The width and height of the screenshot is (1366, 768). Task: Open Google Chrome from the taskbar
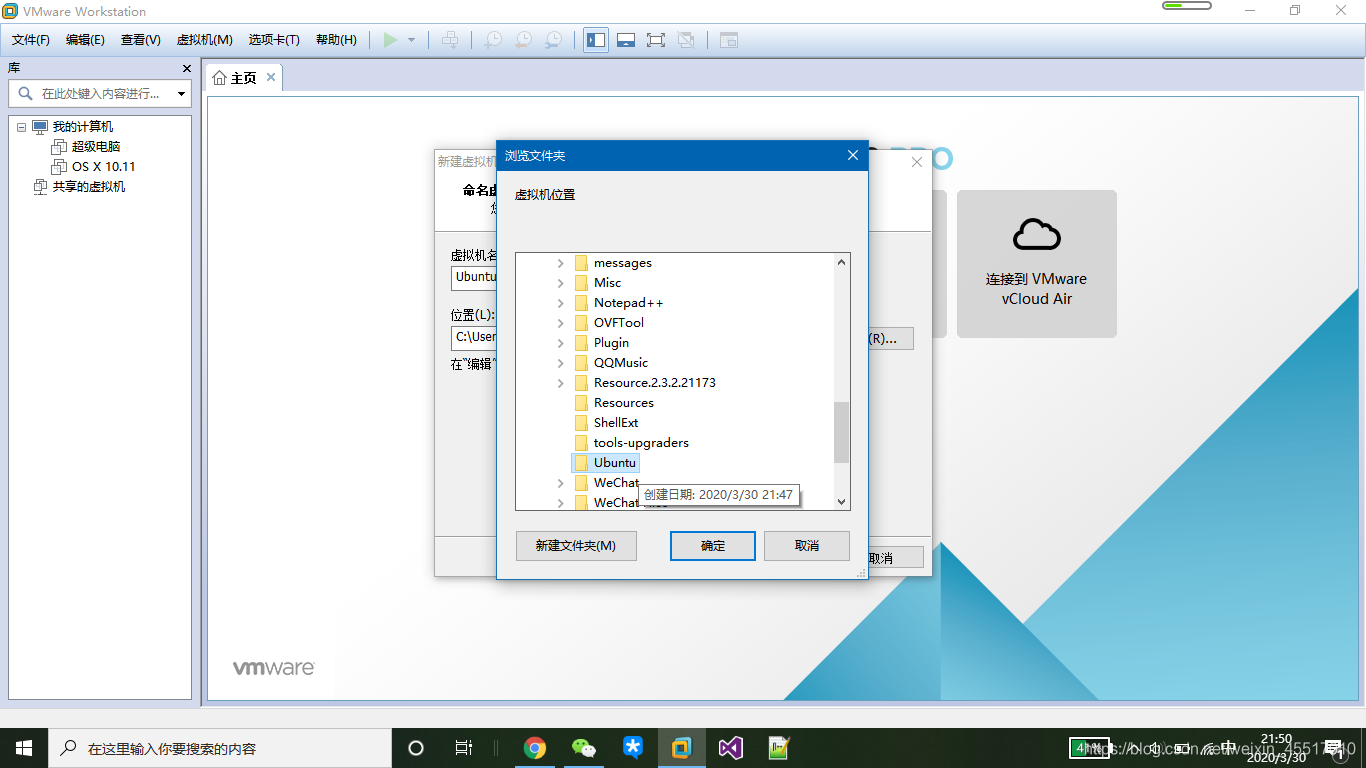coord(535,748)
